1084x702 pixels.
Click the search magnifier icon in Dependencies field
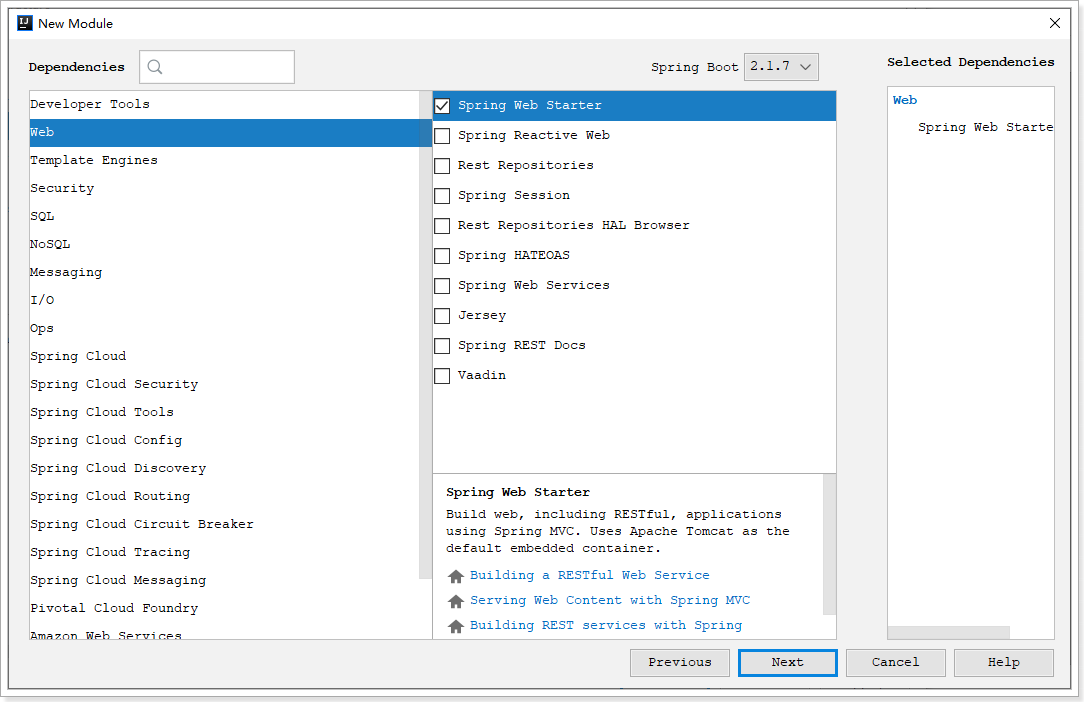tap(155, 67)
